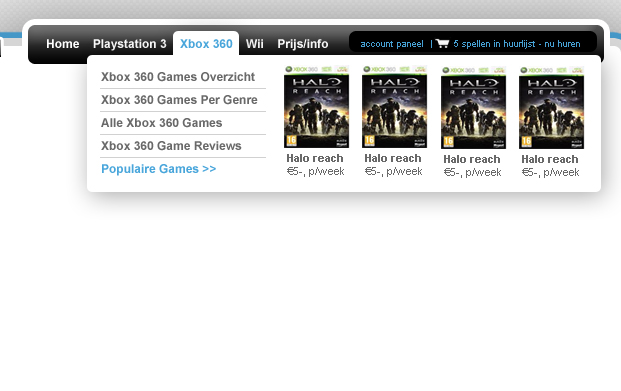Click the shopping cart icon

(442, 43)
